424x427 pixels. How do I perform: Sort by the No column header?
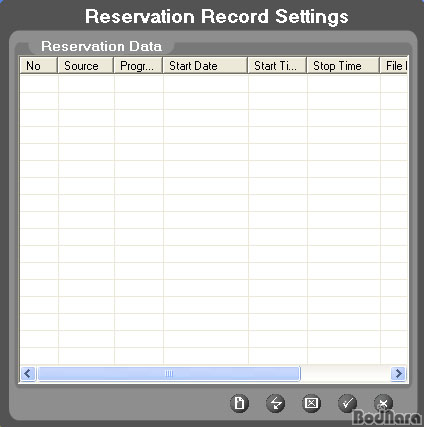[38, 66]
